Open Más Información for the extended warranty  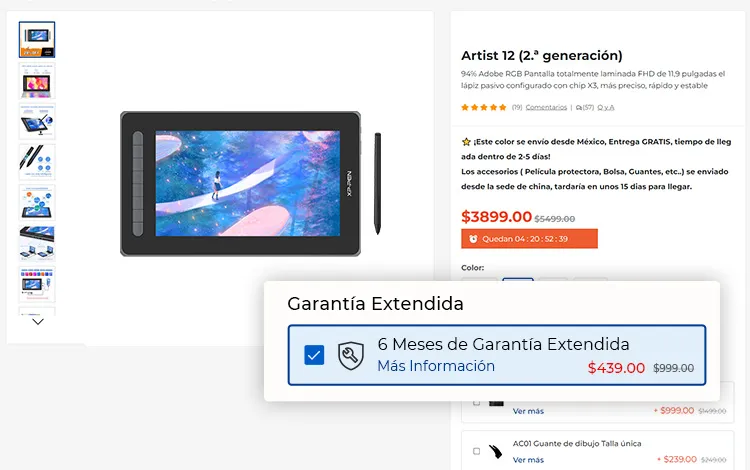[x=436, y=366]
